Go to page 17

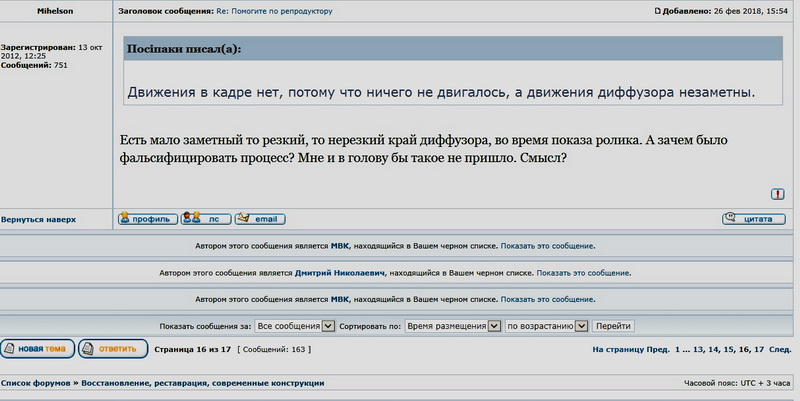759,349
